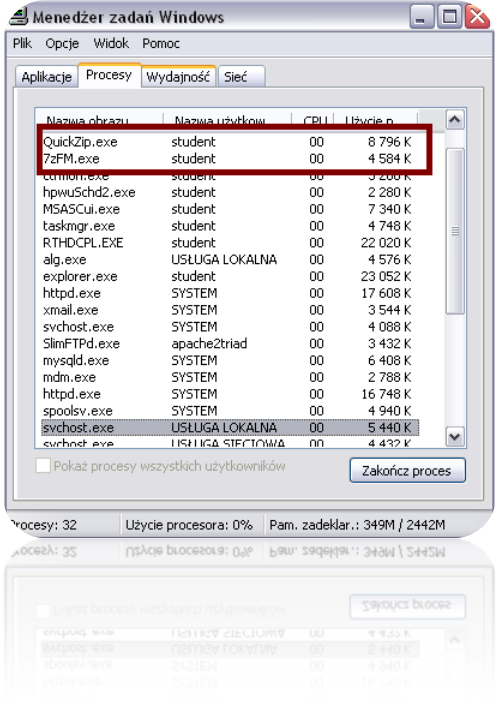
Task: Minimize the Menedżer zadań window
Action: [421, 17]
